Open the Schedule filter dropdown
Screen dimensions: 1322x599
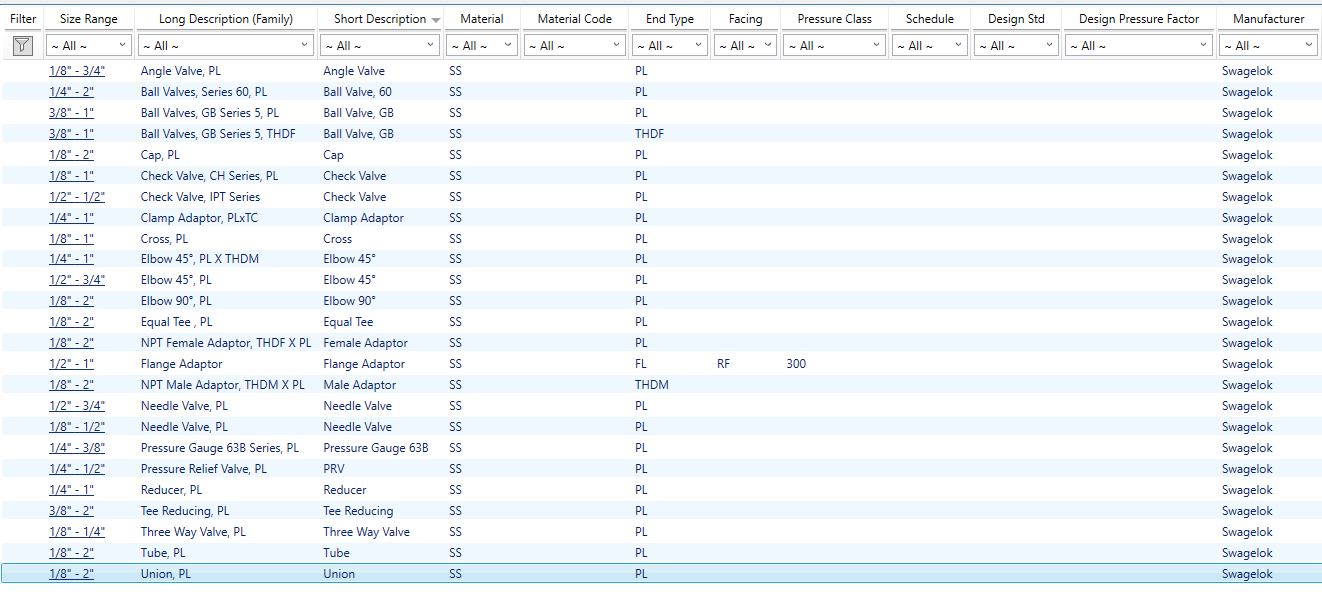[930, 45]
